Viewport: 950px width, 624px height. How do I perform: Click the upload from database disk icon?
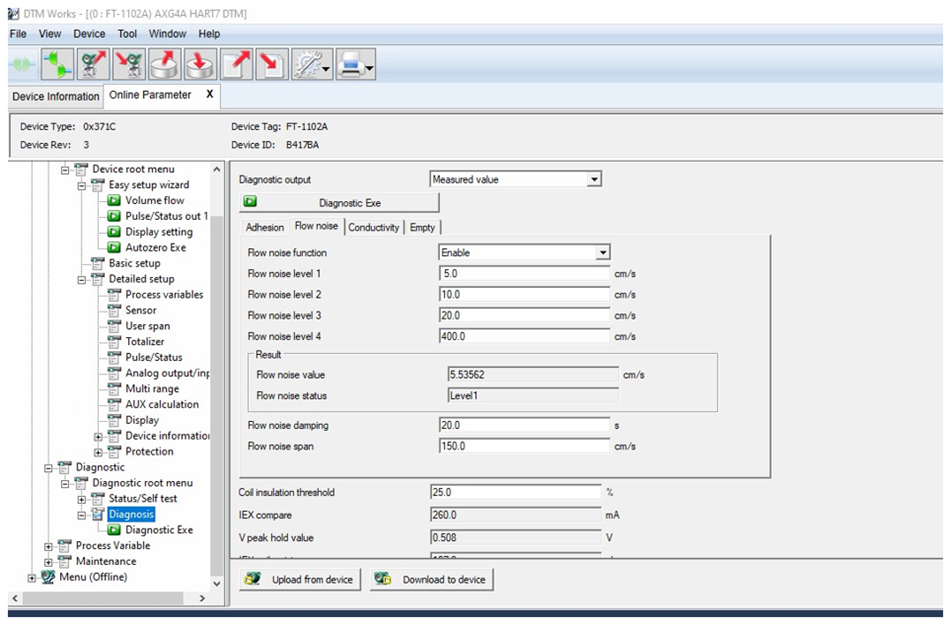[164, 65]
